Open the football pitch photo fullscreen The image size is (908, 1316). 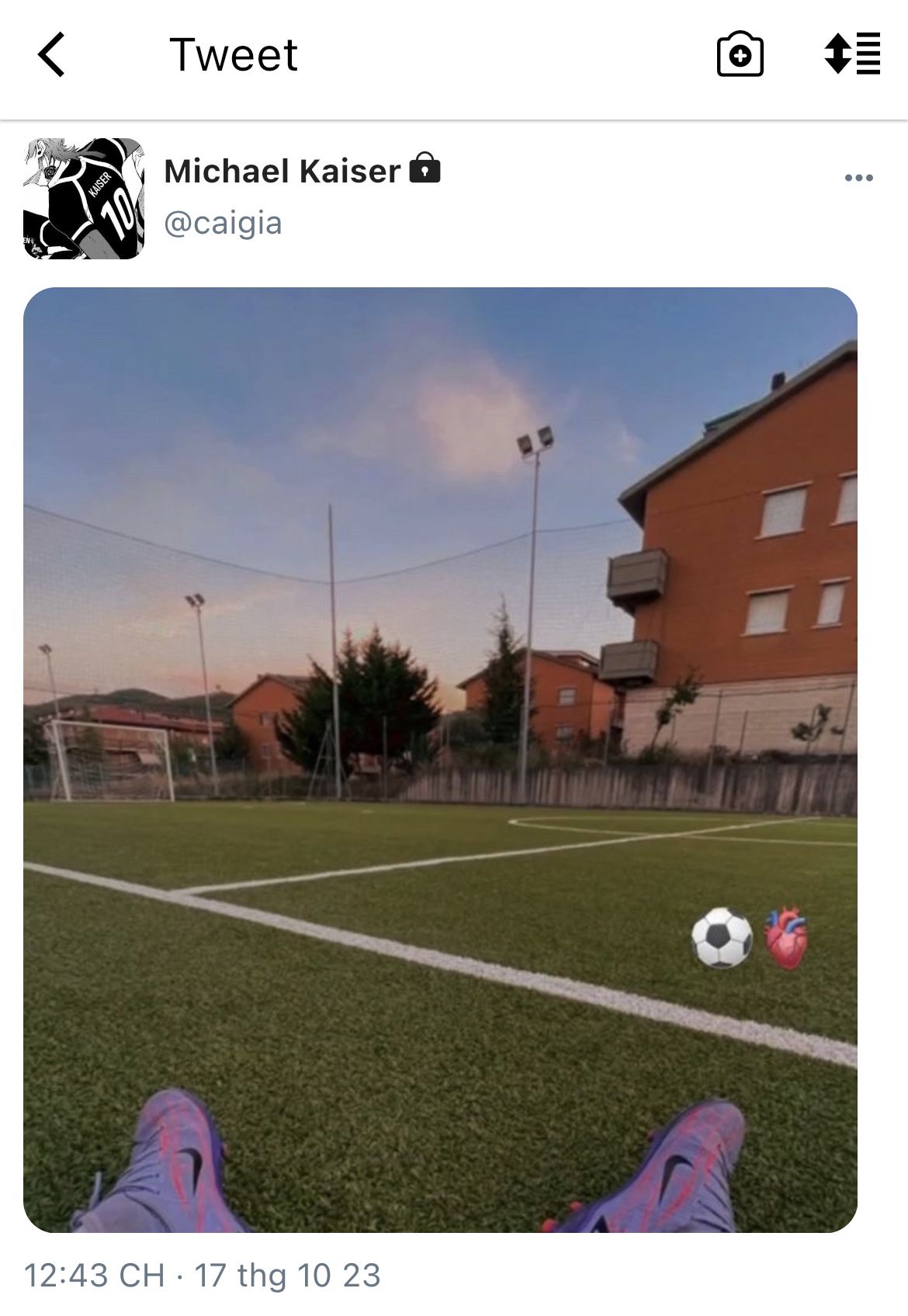click(x=440, y=759)
